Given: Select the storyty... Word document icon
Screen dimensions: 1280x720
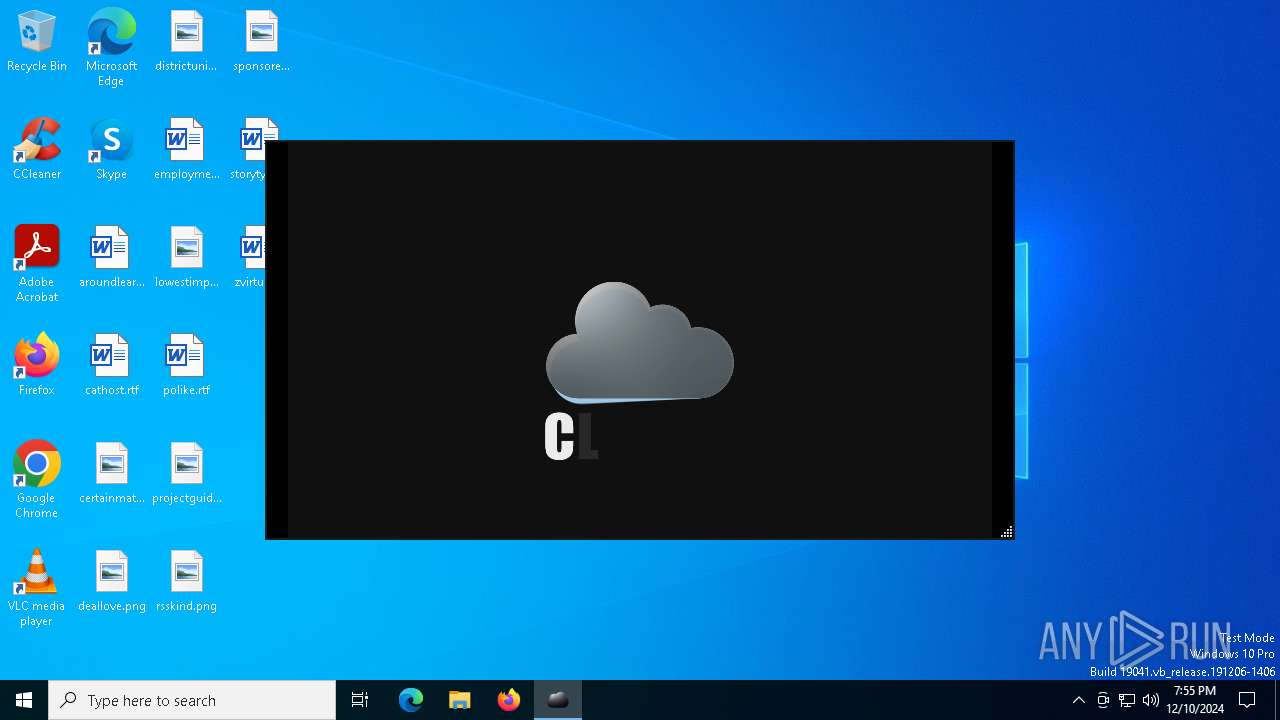Looking at the screenshot, I should (x=250, y=150).
